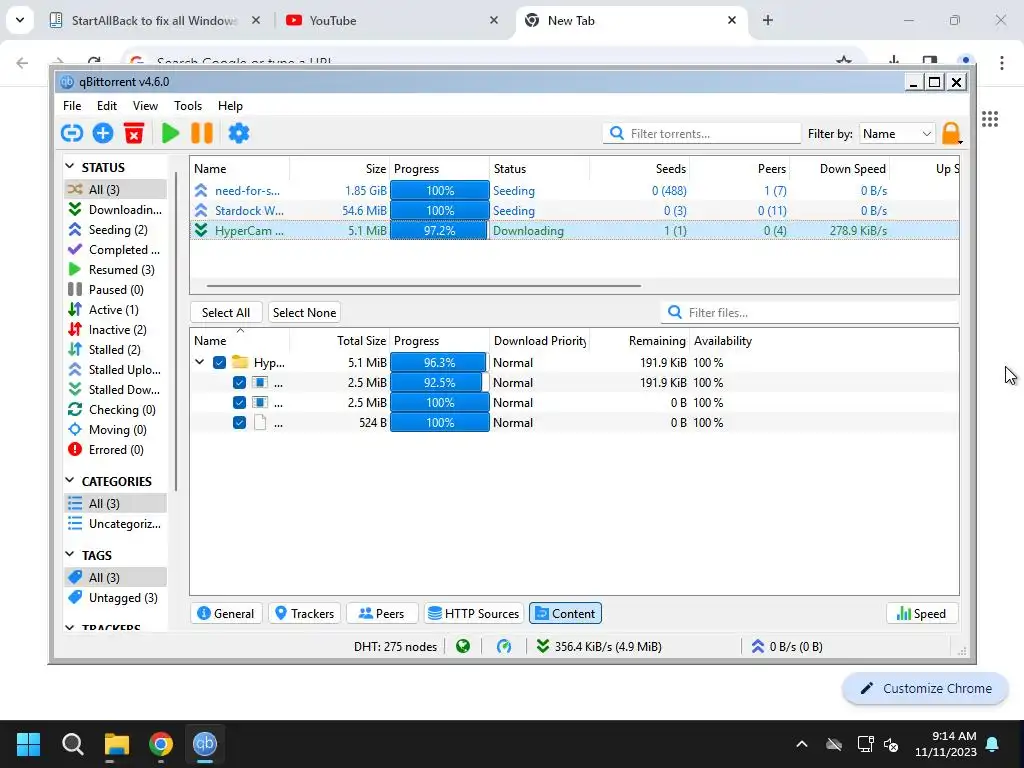Click the Add torrent file plus icon
This screenshot has width=1024, height=768.
click(x=103, y=133)
